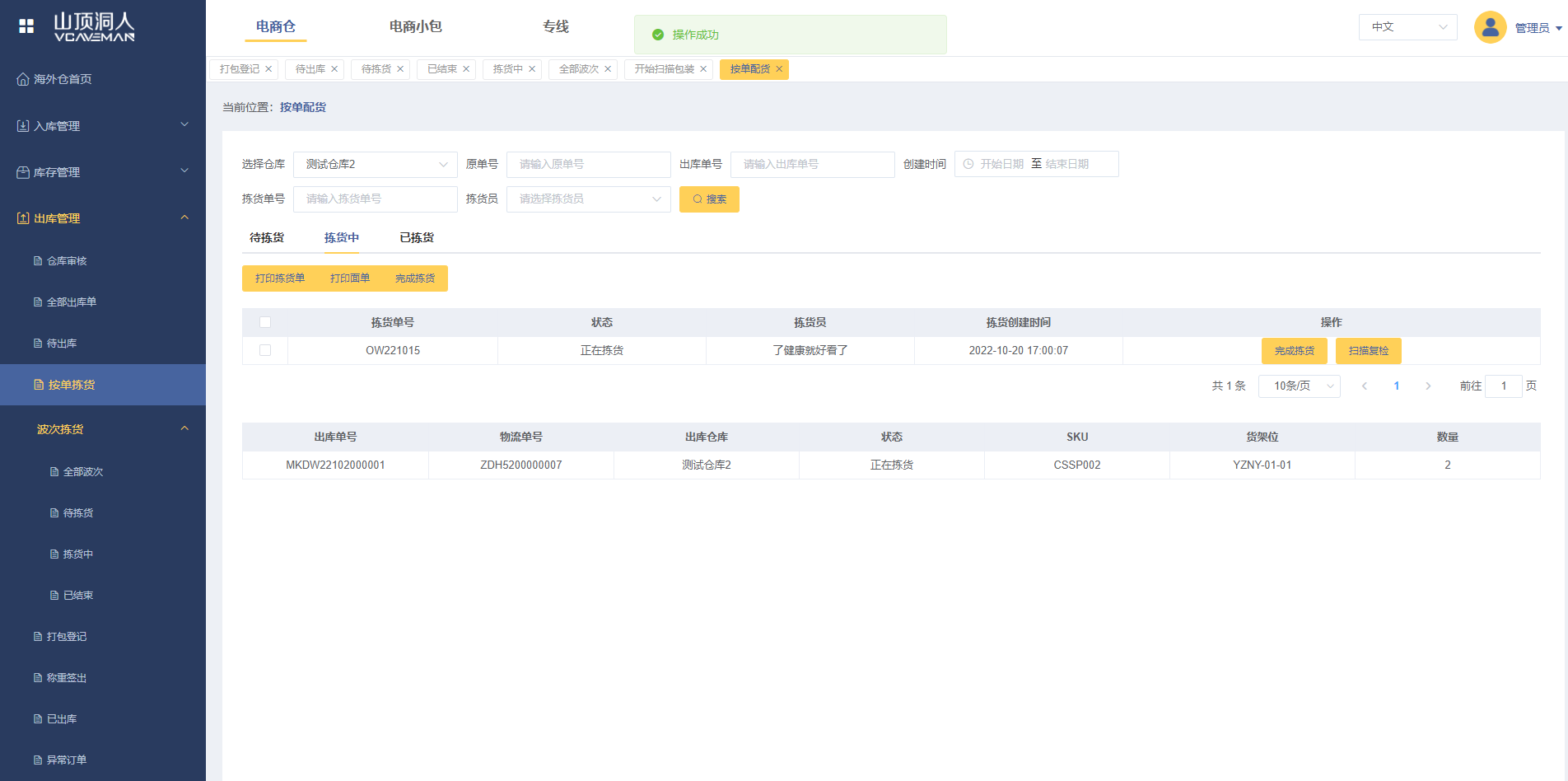Click the app grid menu icon
This screenshot has height=781, width=1568.
(26, 26)
